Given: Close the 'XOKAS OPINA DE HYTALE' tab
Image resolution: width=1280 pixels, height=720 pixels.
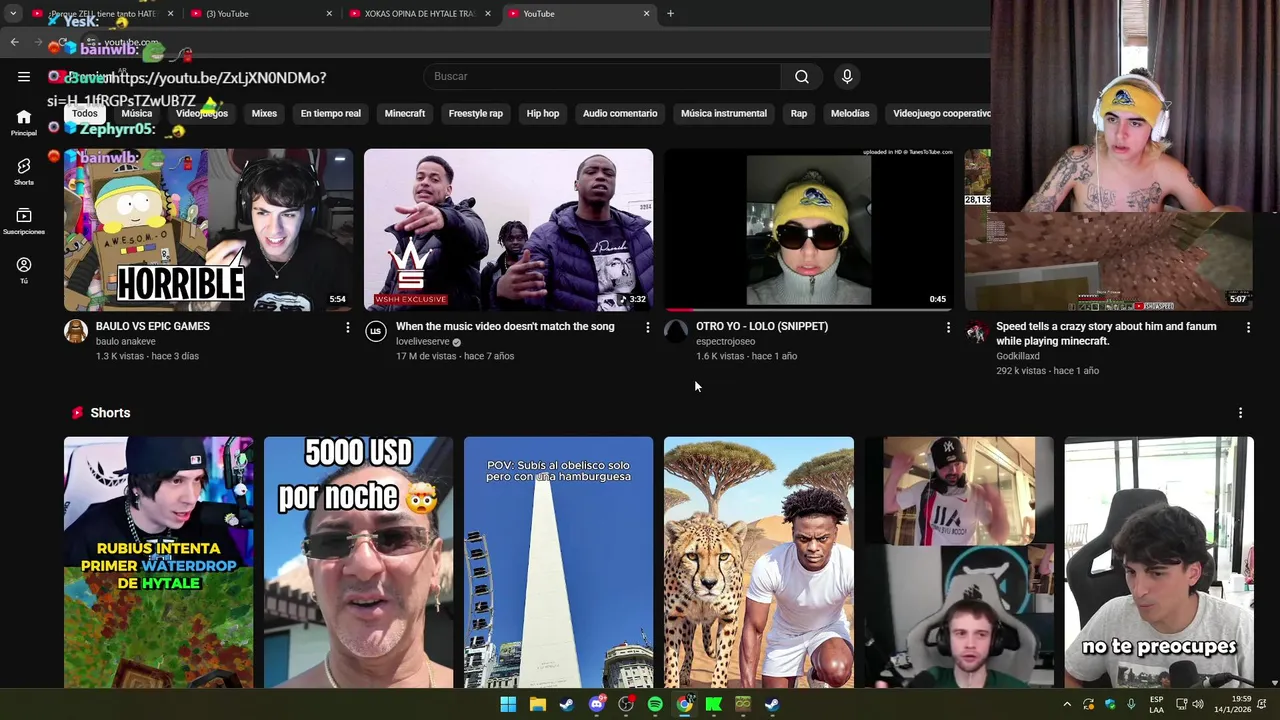Looking at the screenshot, I should click(x=487, y=13).
